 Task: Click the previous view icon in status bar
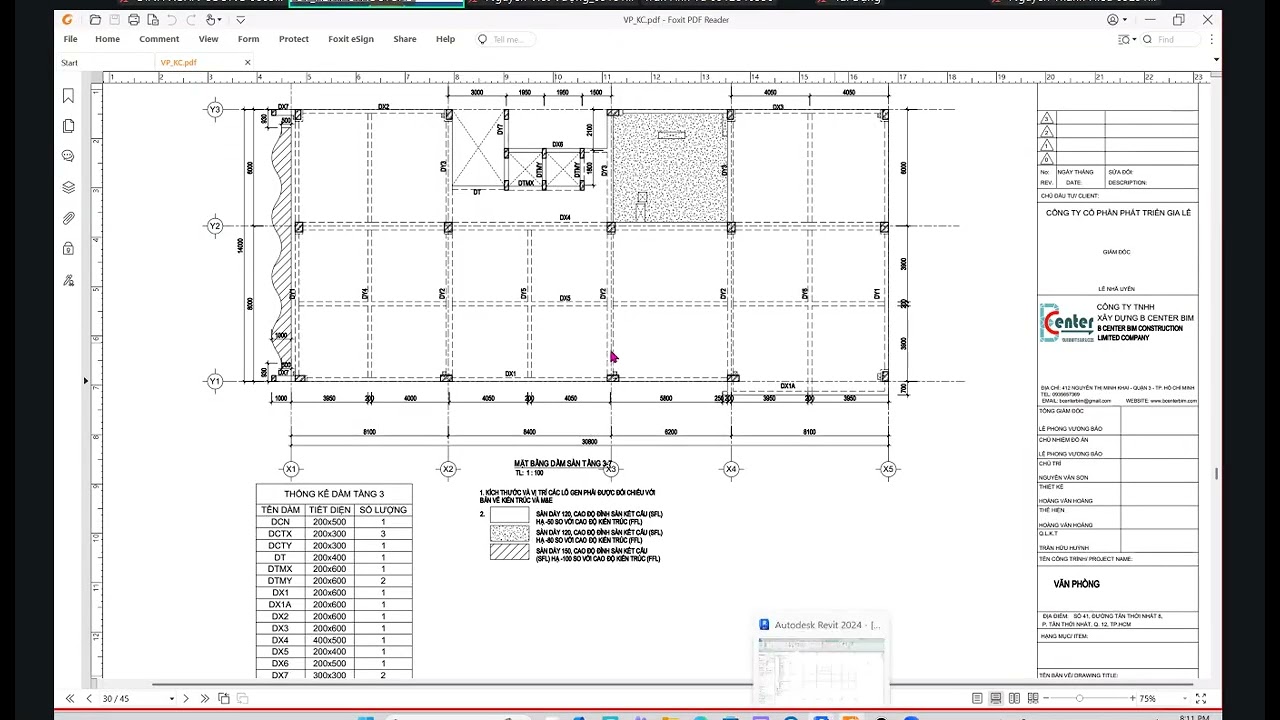pyautogui.click(x=224, y=698)
